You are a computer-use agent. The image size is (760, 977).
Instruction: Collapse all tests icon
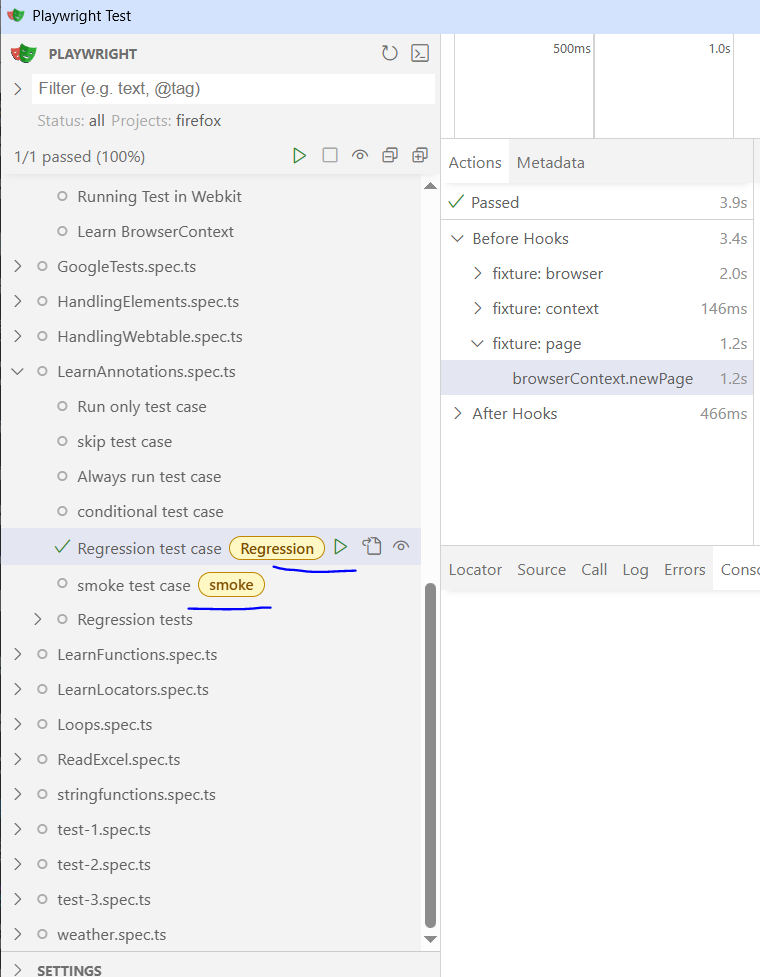(x=390, y=155)
